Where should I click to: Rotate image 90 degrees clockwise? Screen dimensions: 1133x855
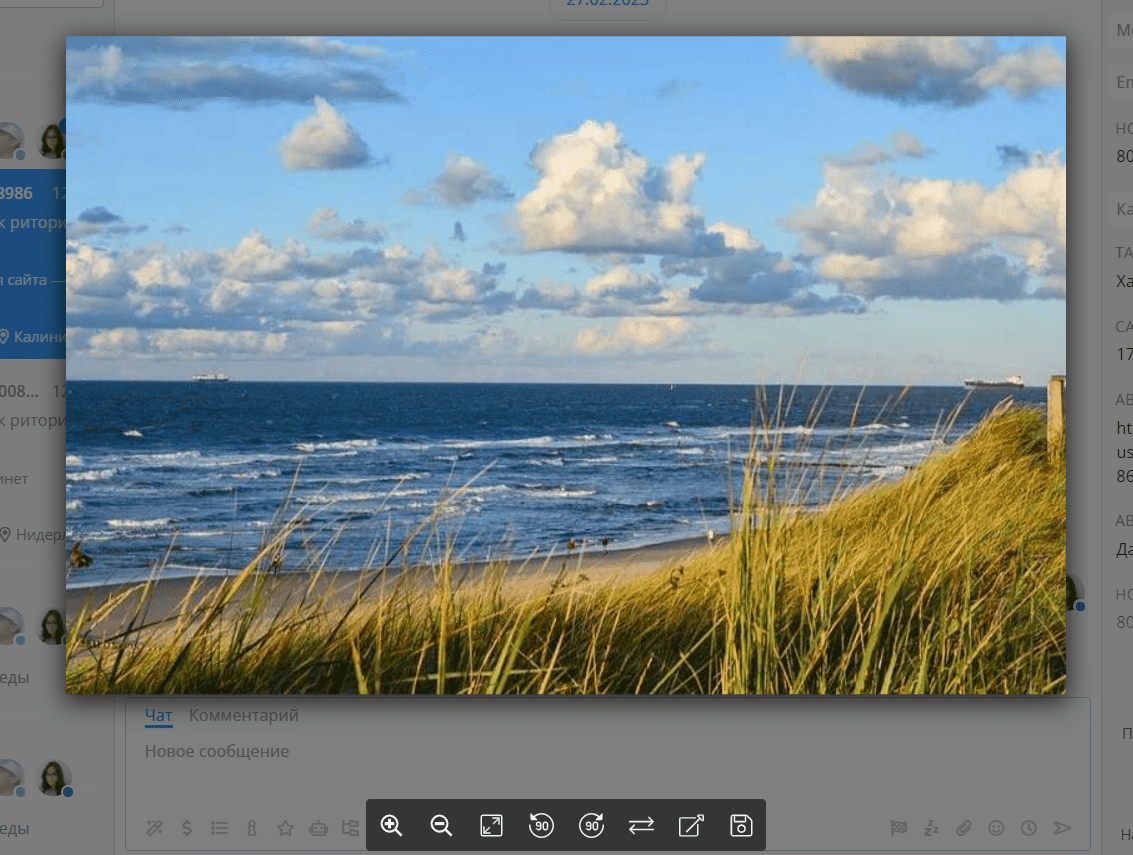tap(591, 825)
